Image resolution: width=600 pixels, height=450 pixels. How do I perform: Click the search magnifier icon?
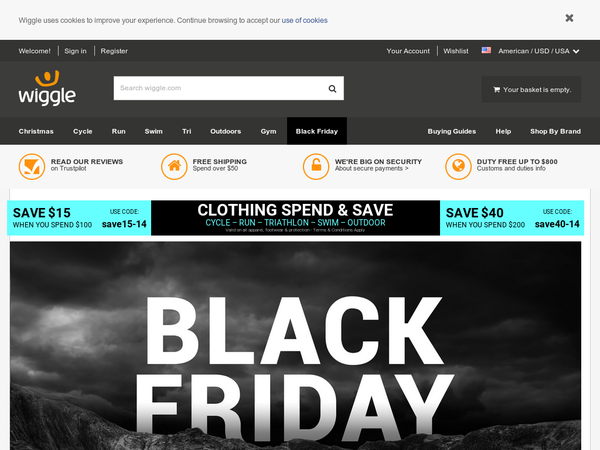click(332, 89)
